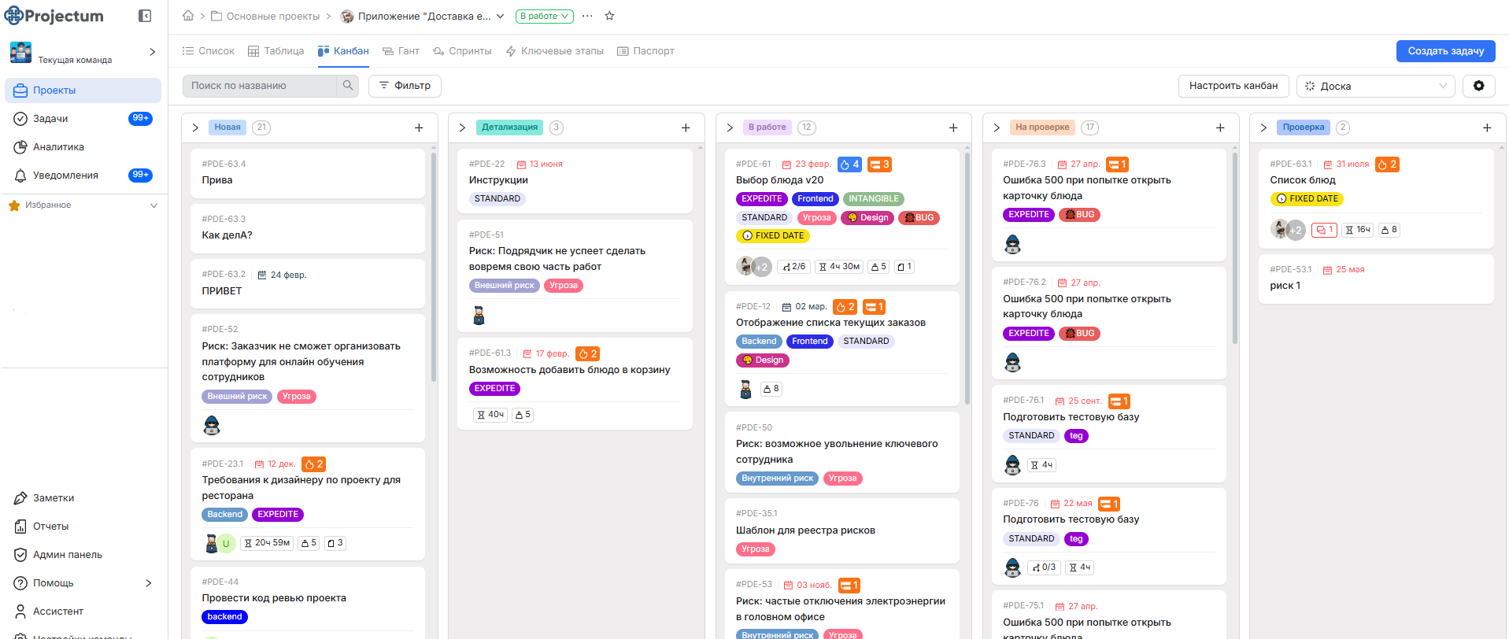The image size is (1509, 639).
Task: Open Уведомления in the sidebar
Action: pyautogui.click(x=83, y=175)
